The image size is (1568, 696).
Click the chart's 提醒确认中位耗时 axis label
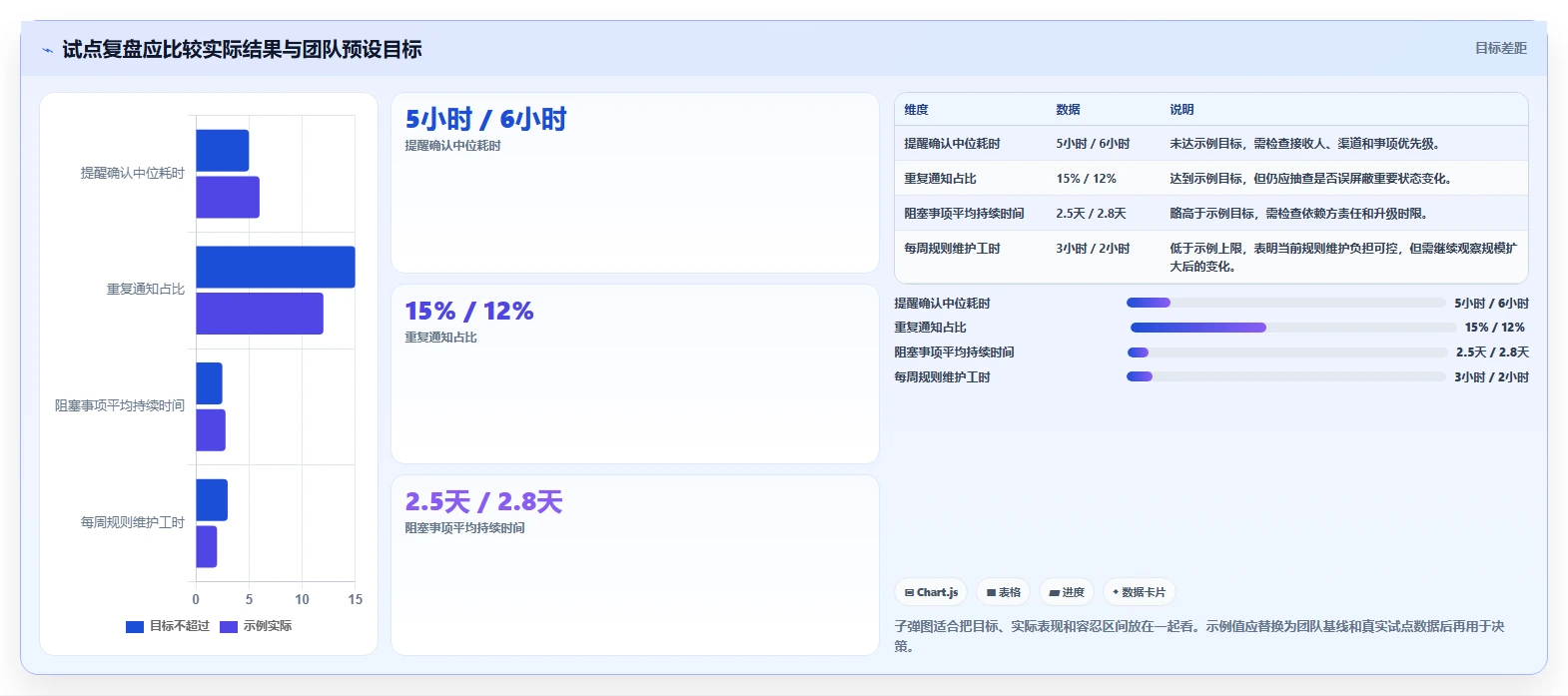tap(133, 174)
